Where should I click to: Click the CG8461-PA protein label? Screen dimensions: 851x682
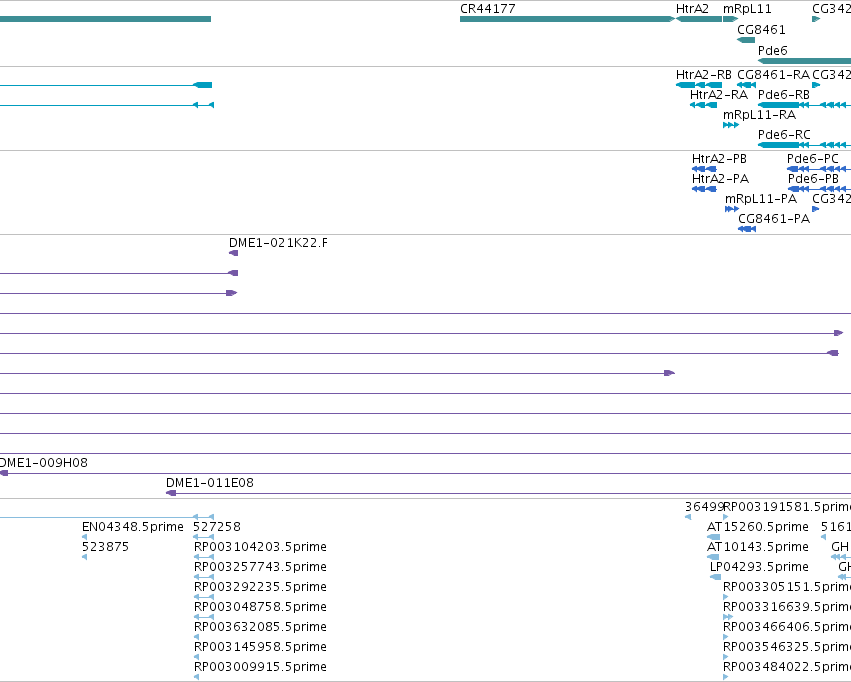coord(774,219)
